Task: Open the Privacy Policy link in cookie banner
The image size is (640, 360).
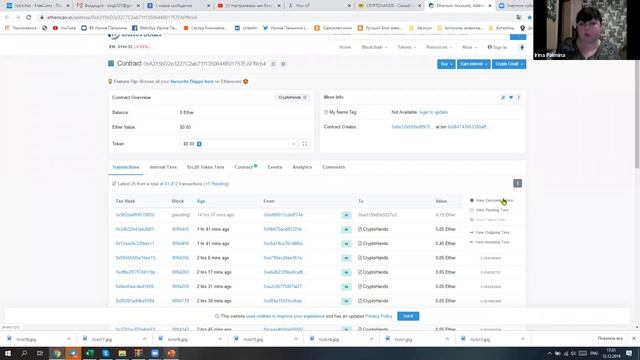Action: point(378,316)
